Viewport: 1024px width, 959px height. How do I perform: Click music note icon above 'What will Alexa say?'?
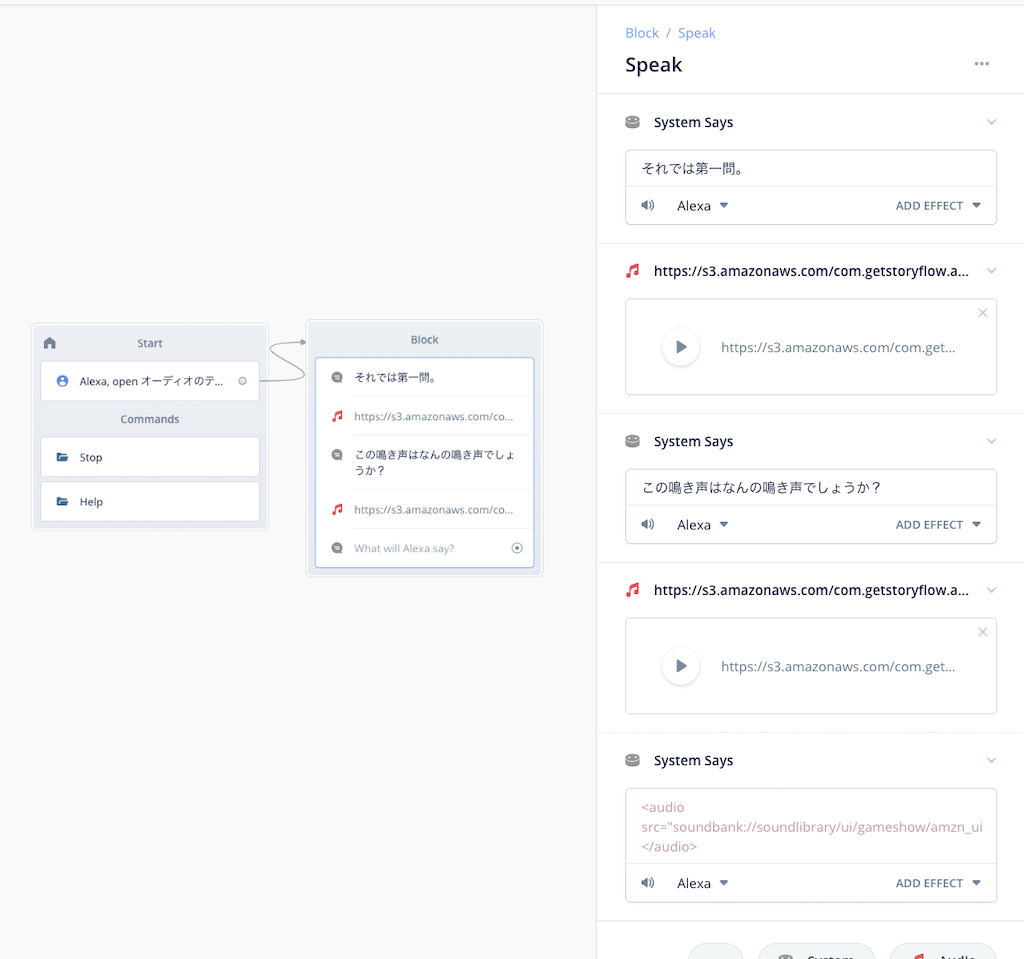click(x=337, y=509)
